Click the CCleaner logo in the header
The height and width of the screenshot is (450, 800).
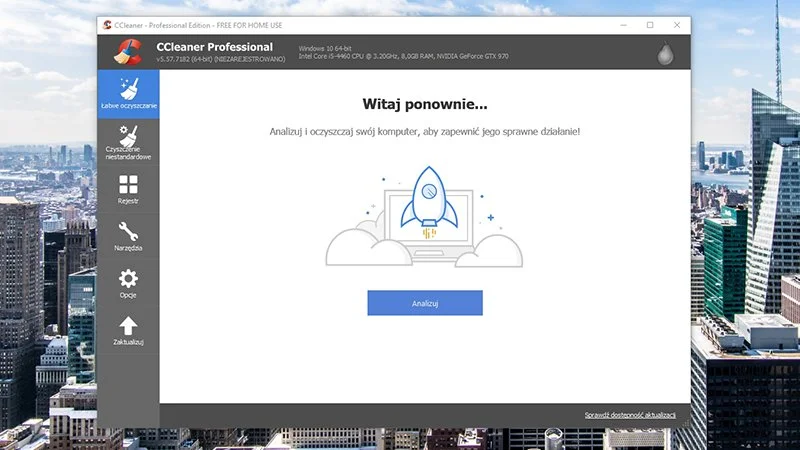(128, 52)
